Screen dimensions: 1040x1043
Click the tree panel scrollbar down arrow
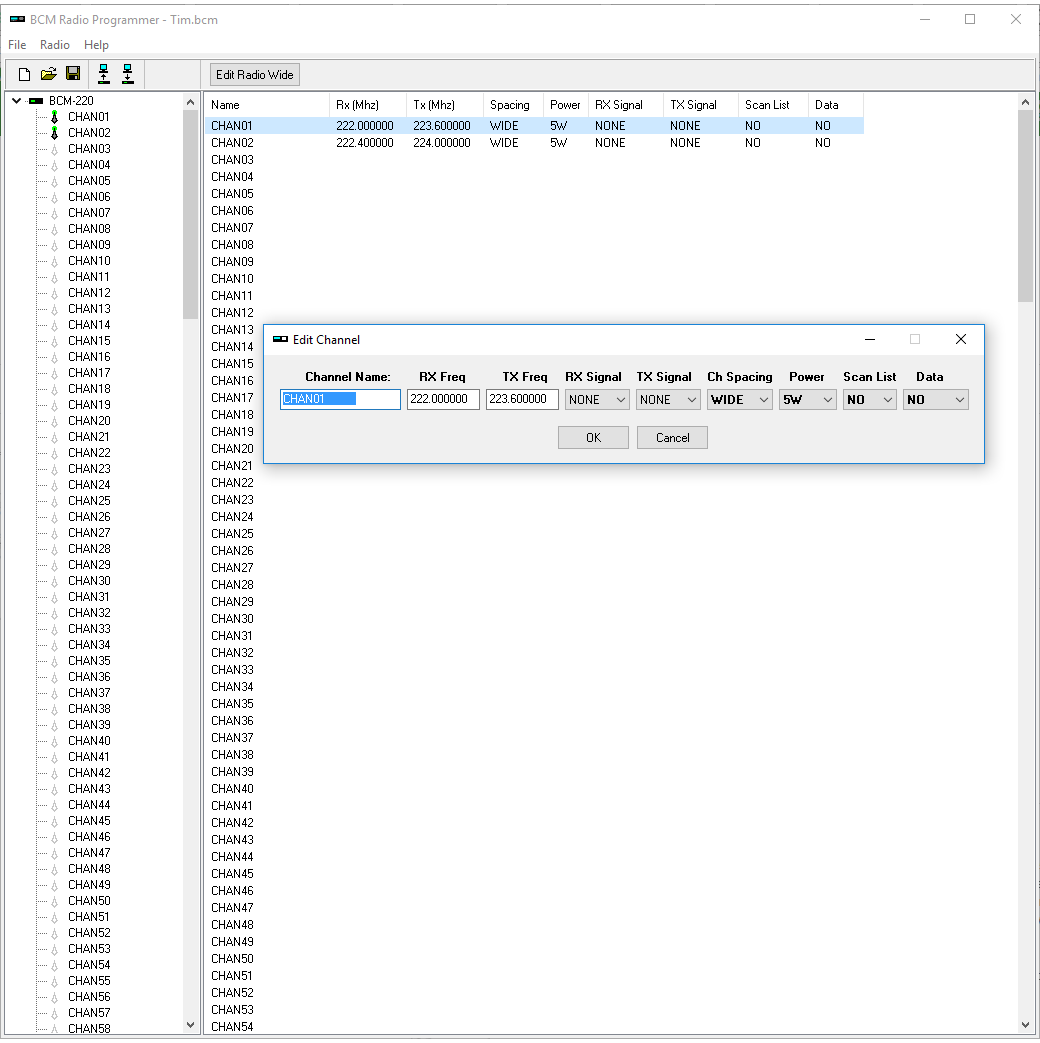pyautogui.click(x=190, y=1025)
